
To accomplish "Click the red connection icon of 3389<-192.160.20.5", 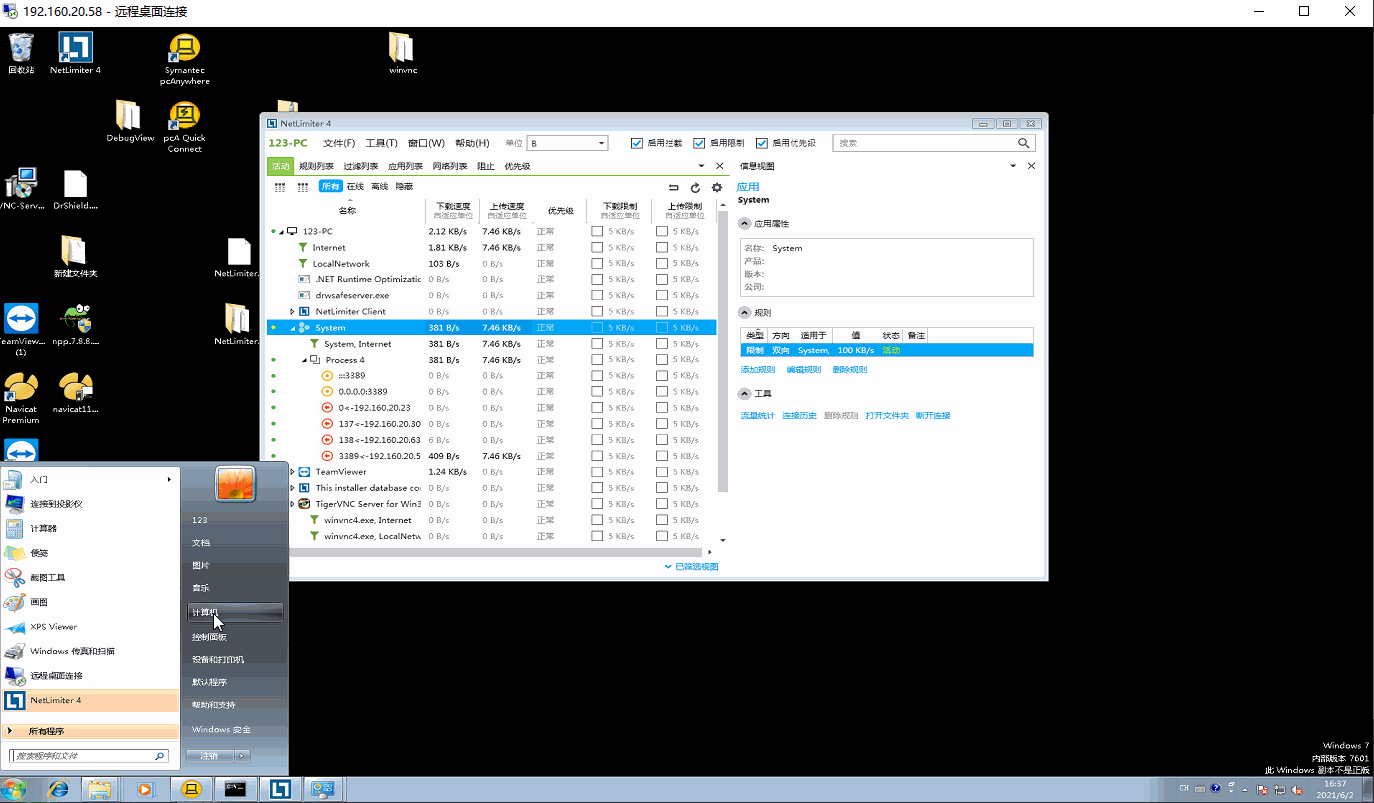I will point(327,456).
